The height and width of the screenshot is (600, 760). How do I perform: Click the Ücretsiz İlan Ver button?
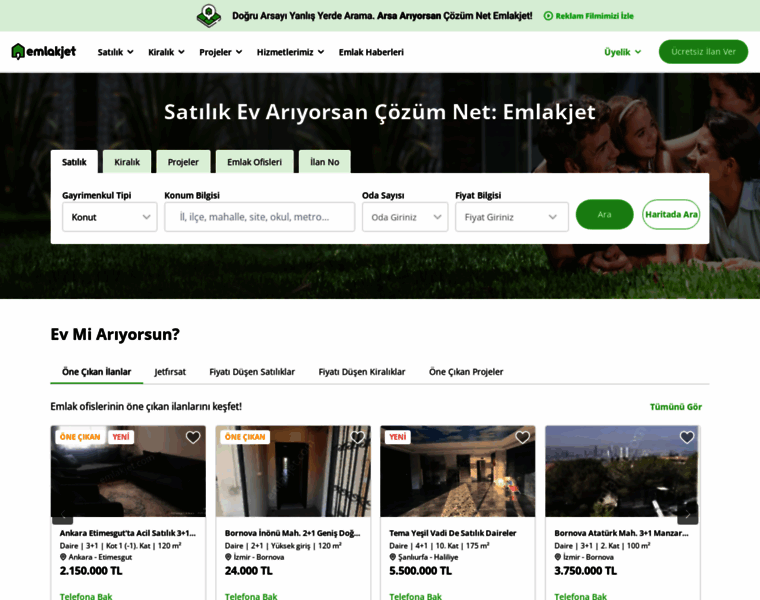[703, 52]
